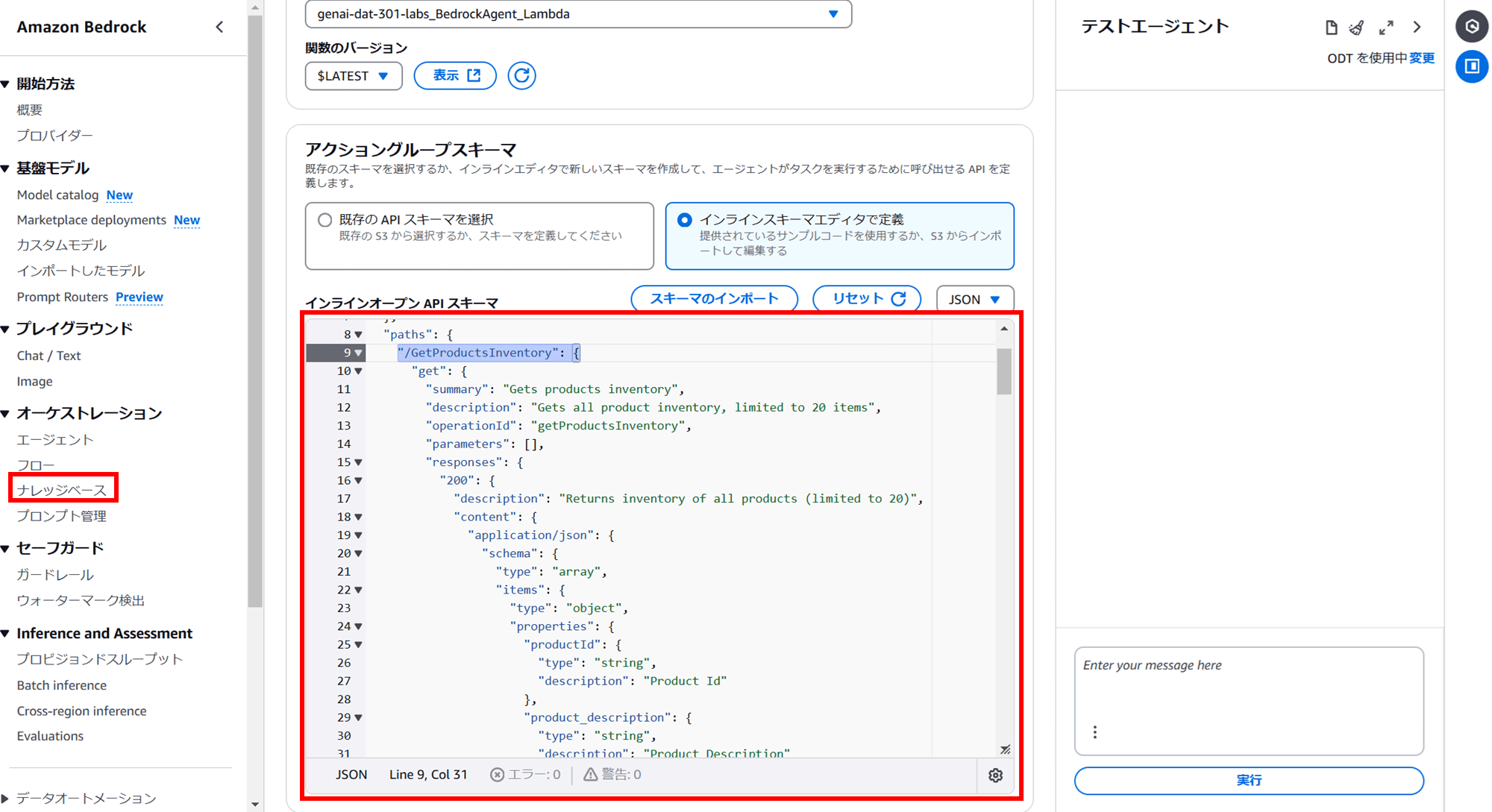Expand the データオートメーション sidebar section
This screenshot has height=812, width=1492.
tap(6, 799)
